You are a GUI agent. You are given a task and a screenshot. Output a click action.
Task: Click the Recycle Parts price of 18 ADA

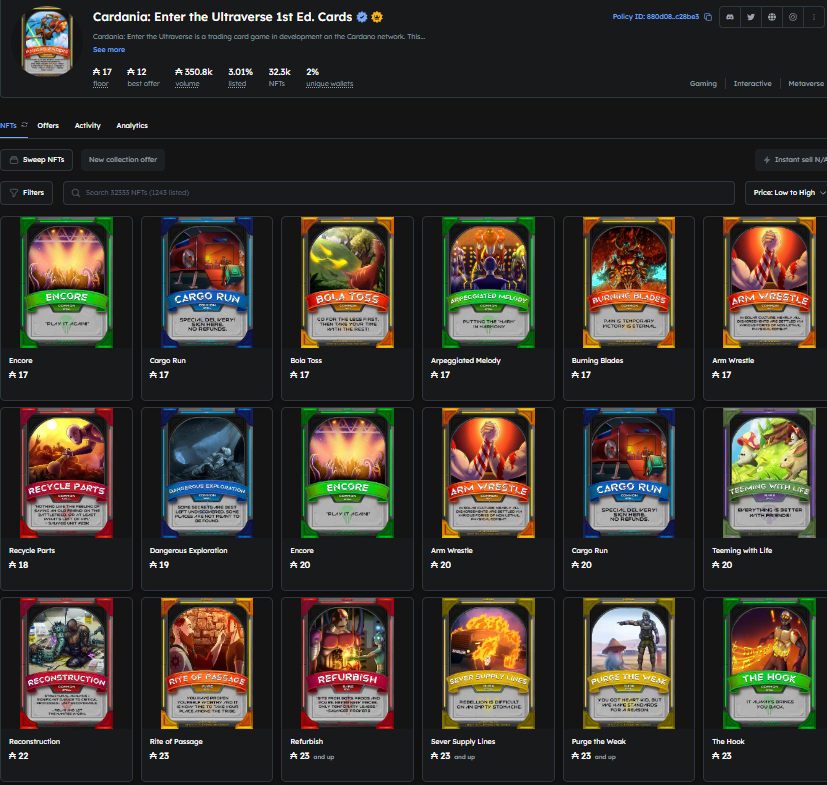[18, 564]
